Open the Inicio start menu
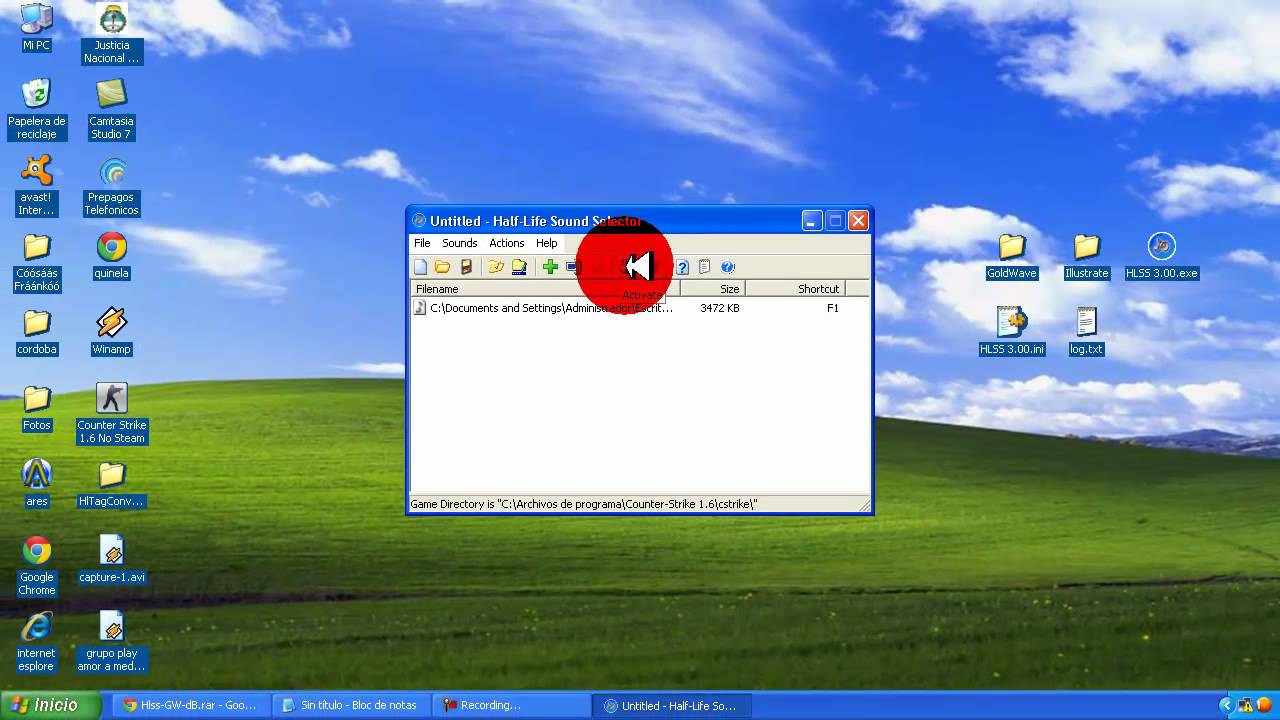This screenshot has width=1280, height=720. (x=50, y=705)
